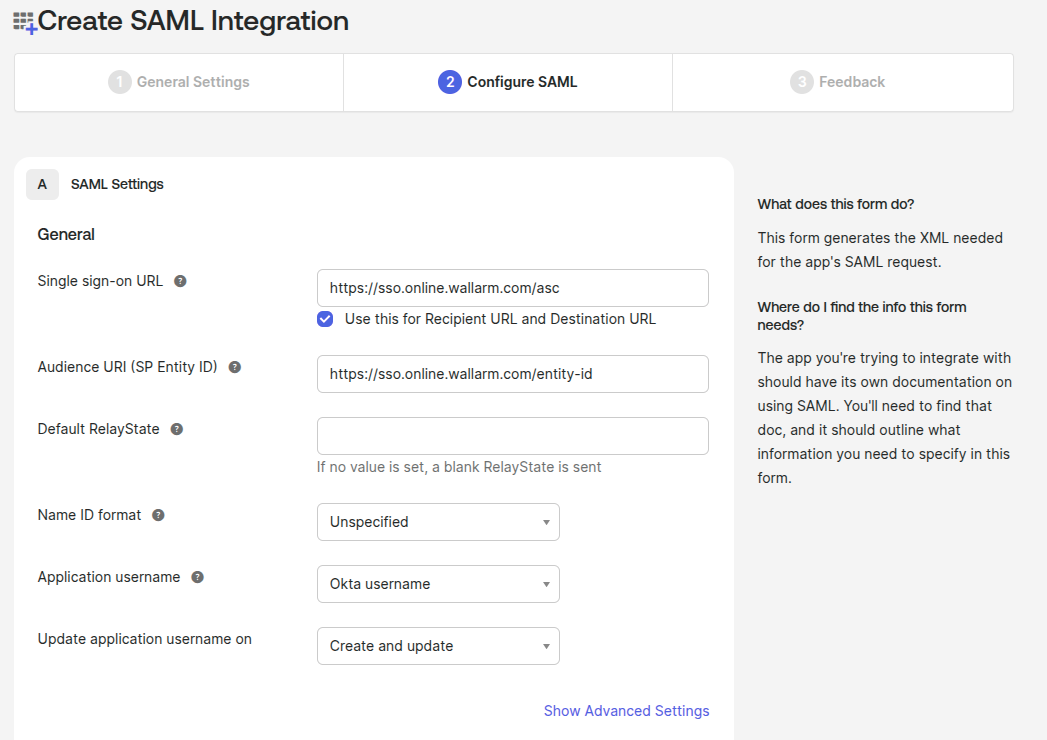Viewport: 1047px width, 740px height.
Task: Open help tooltip for Single sign-on URL
Action: pyautogui.click(x=180, y=281)
